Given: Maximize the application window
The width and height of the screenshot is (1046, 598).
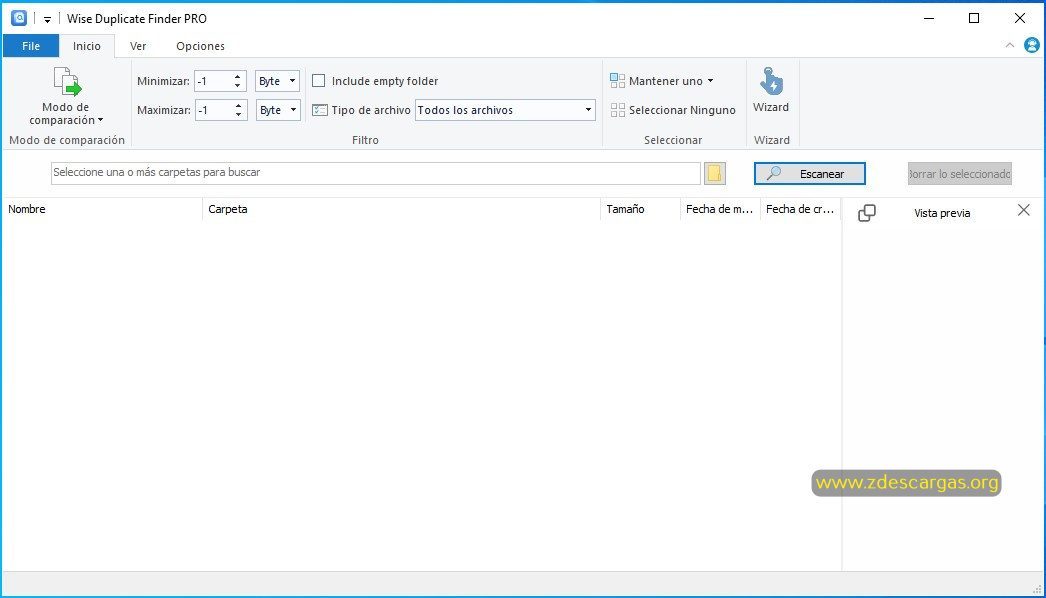Looking at the screenshot, I should click(x=974, y=18).
